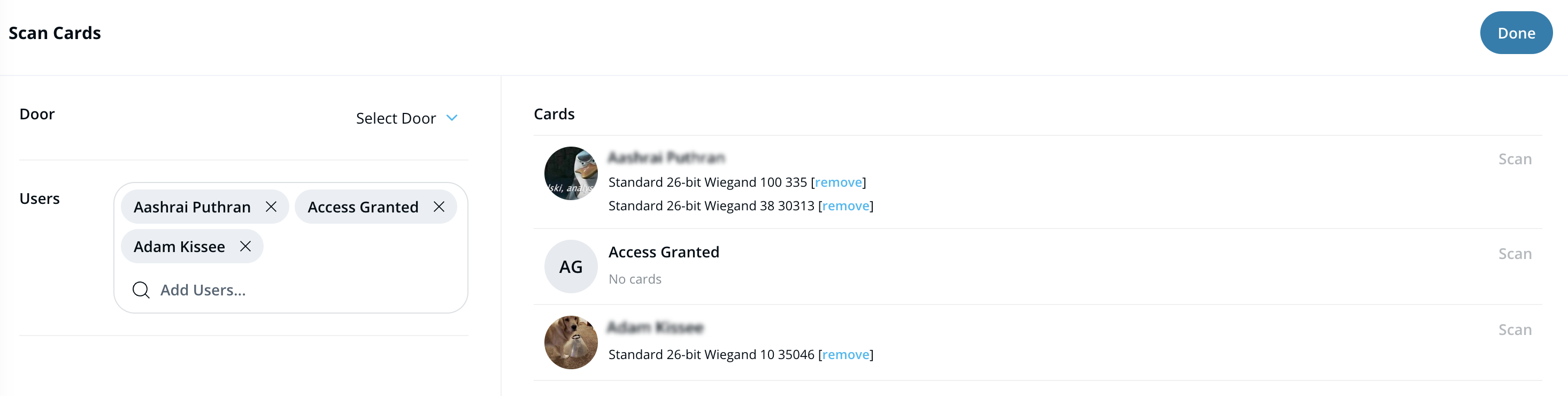Click the dog avatar thumbnail
This screenshot has height=396, width=1568.
click(x=570, y=342)
